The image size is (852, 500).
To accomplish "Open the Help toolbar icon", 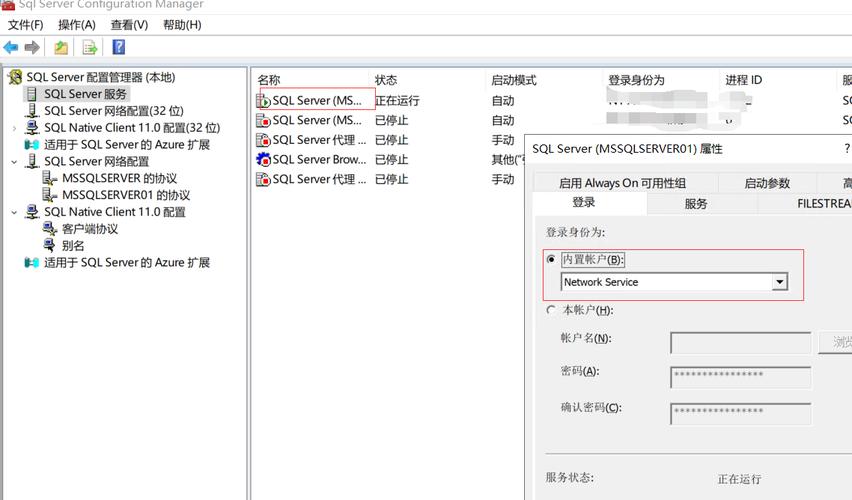I will (118, 47).
